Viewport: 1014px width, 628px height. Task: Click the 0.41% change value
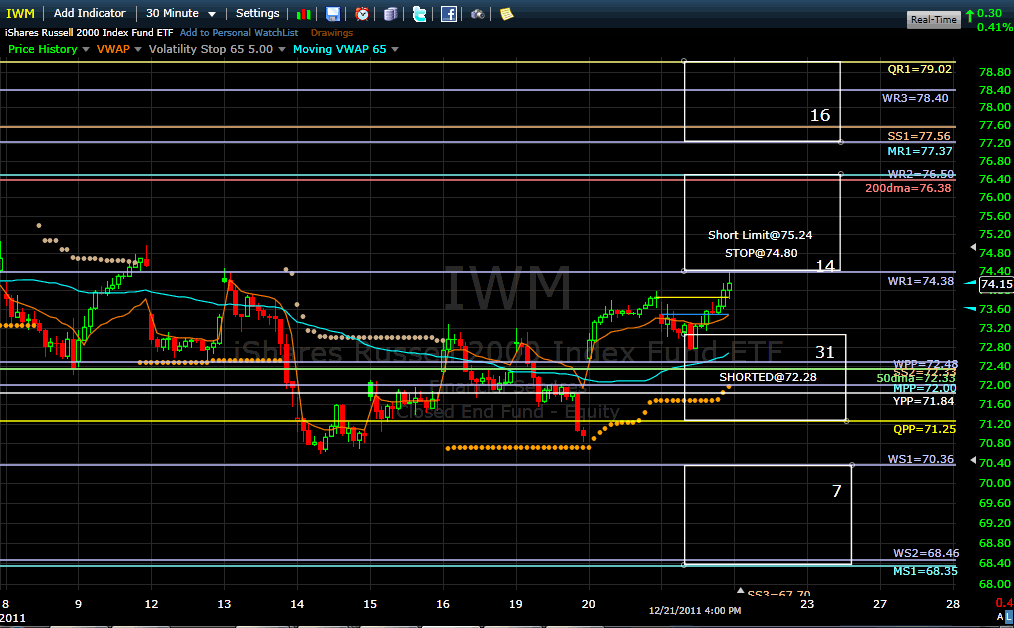coord(995,27)
